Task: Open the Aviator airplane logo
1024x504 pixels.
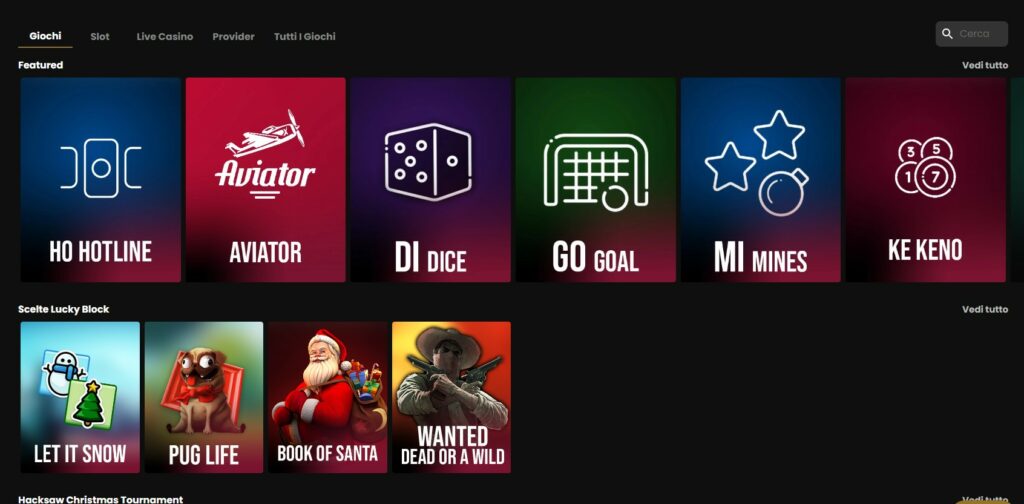Action: point(265,154)
